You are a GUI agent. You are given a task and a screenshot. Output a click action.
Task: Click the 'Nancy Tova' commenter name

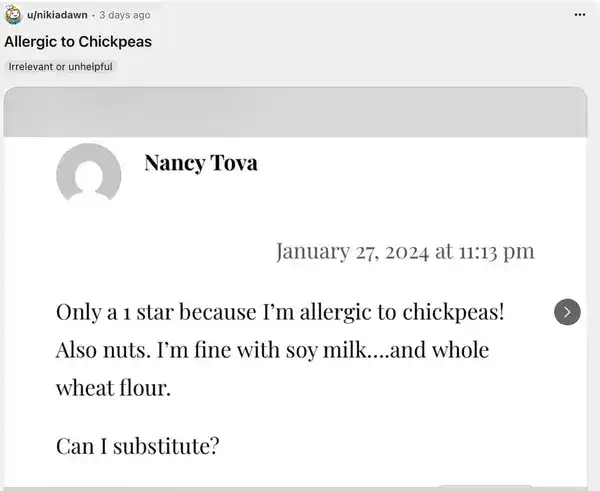tap(200, 162)
